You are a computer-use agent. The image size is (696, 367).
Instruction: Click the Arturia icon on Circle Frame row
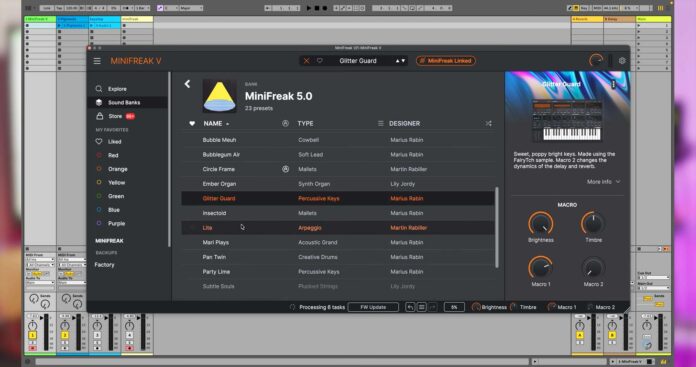click(x=285, y=169)
